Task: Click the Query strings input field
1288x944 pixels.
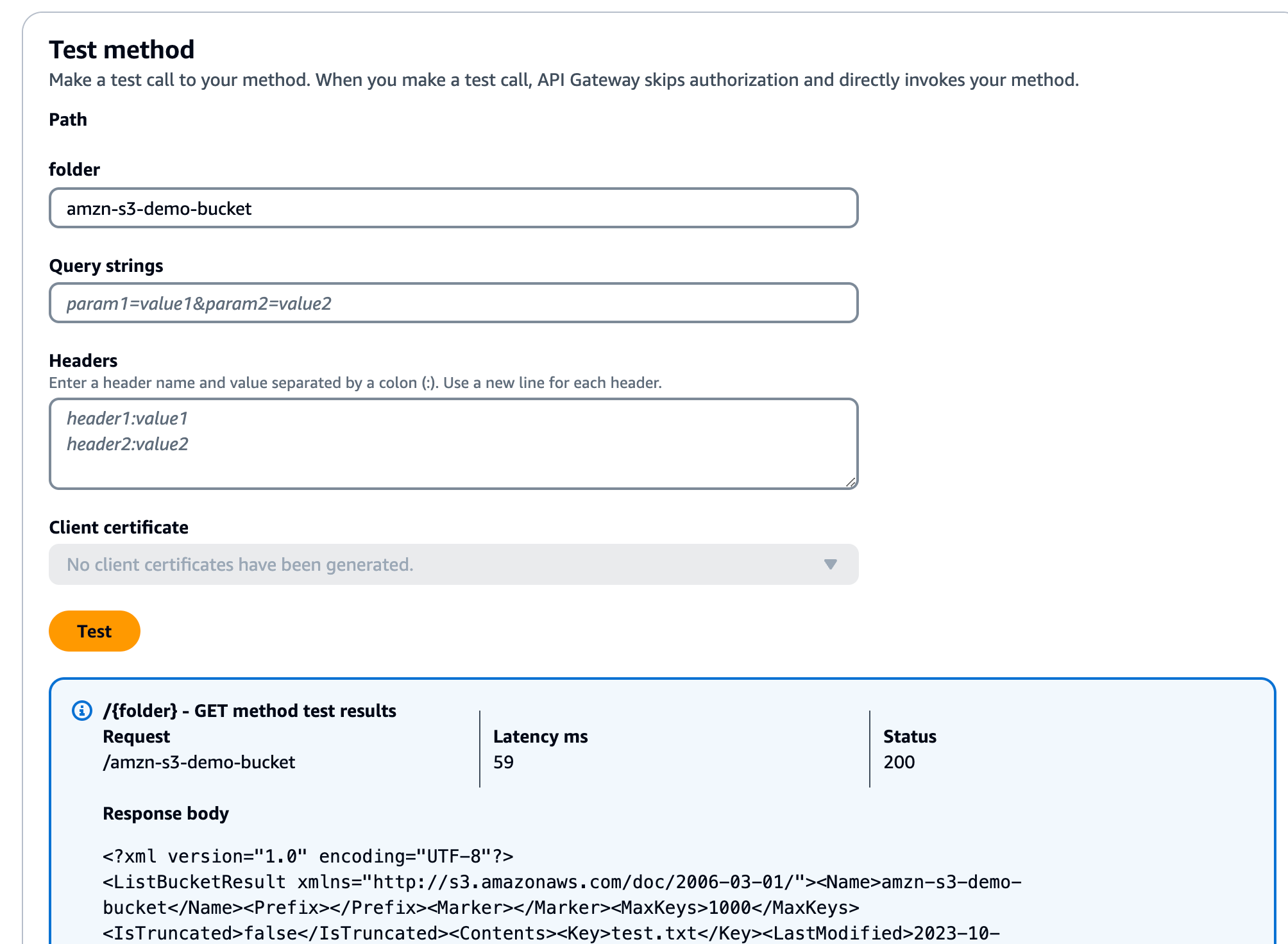Action: pos(452,303)
